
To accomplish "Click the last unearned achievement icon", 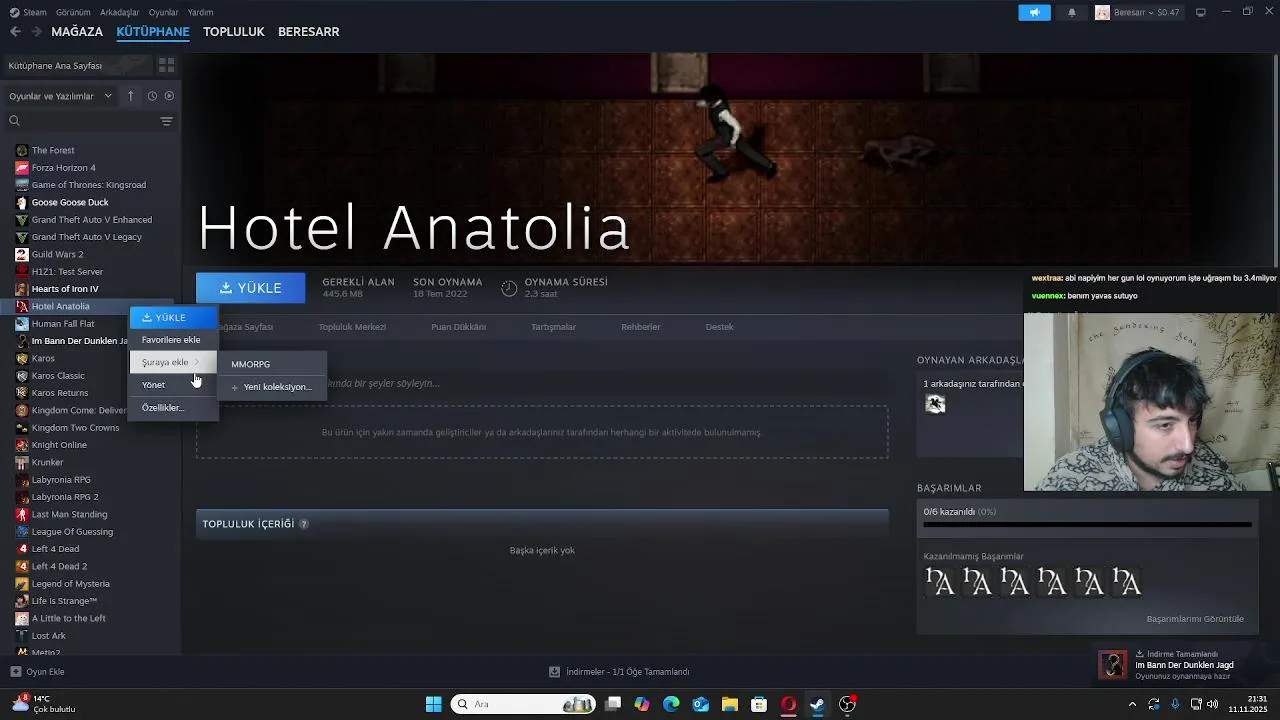I will pyautogui.click(x=1126, y=581).
